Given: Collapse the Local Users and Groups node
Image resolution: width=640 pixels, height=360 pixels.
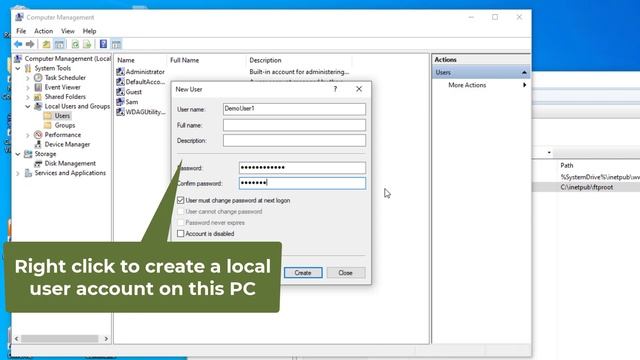Looking at the screenshot, I should (28, 106).
